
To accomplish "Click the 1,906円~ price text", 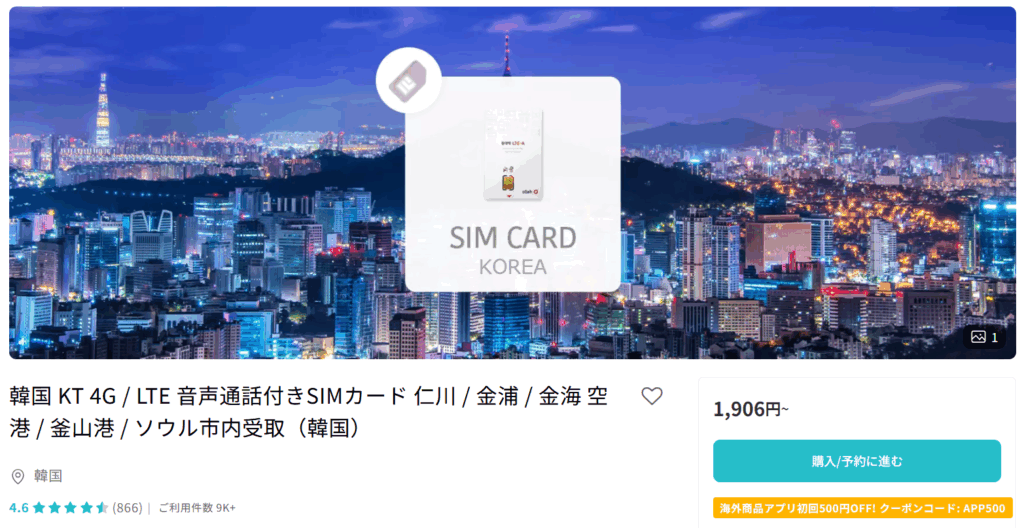I will [x=751, y=409].
